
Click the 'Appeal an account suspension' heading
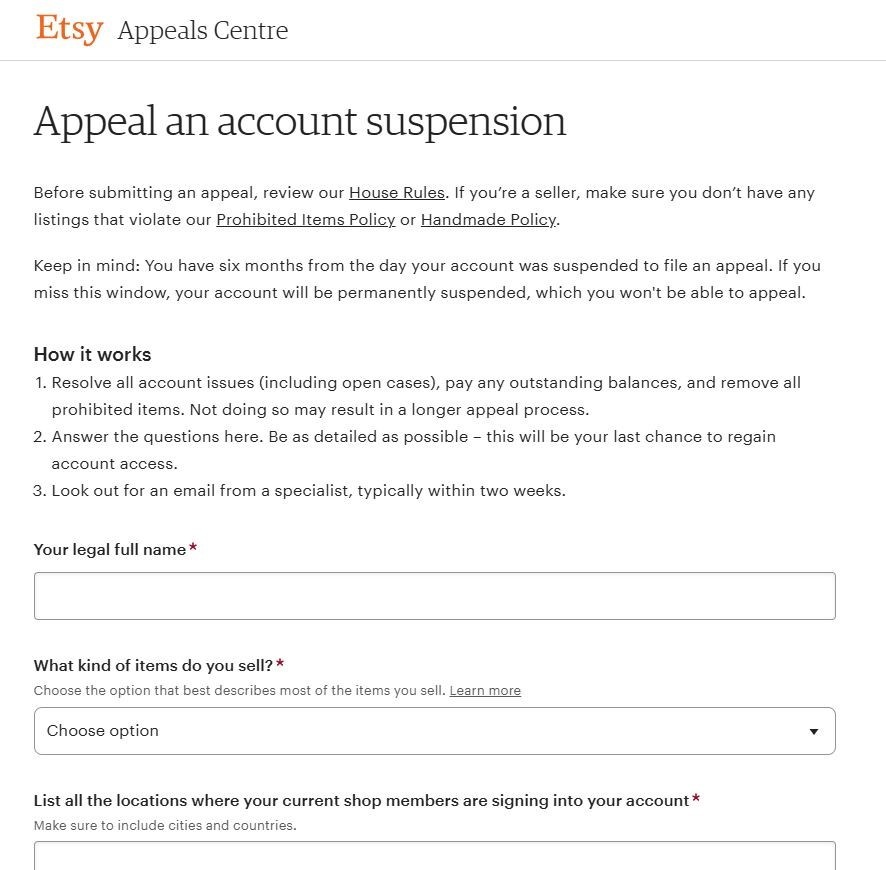(300, 121)
